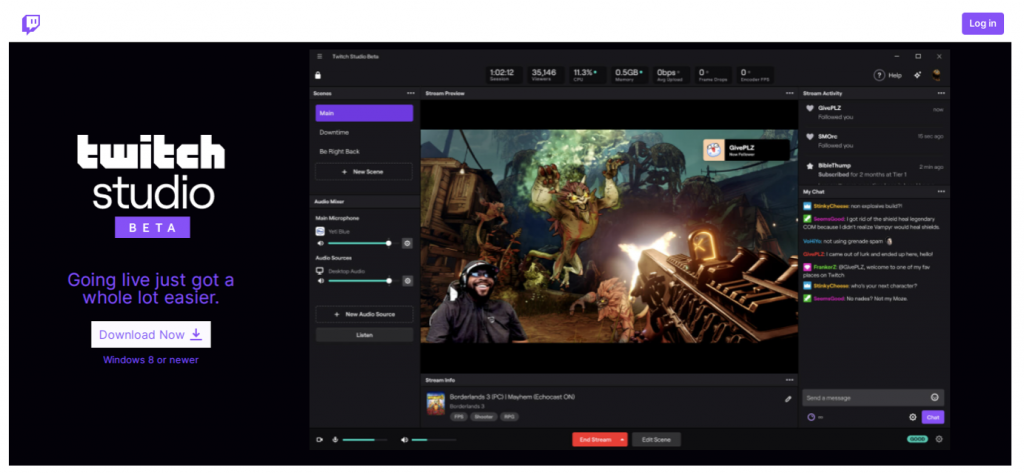Click the purple Chat send button
Viewport: 1024px width, 473px height.
point(933,417)
